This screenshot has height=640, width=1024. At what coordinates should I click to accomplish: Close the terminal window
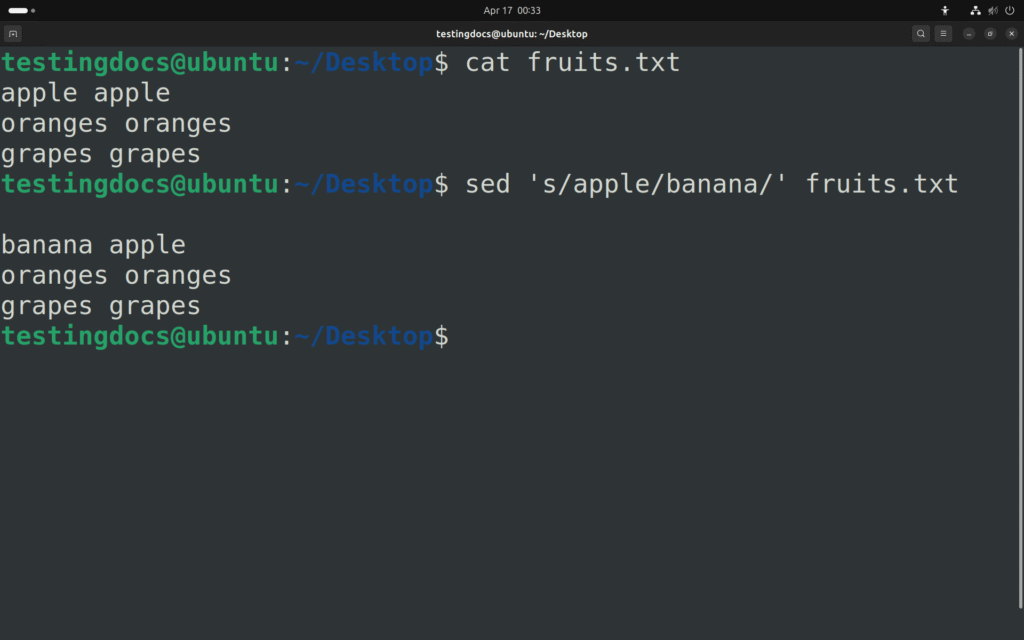(x=1011, y=34)
